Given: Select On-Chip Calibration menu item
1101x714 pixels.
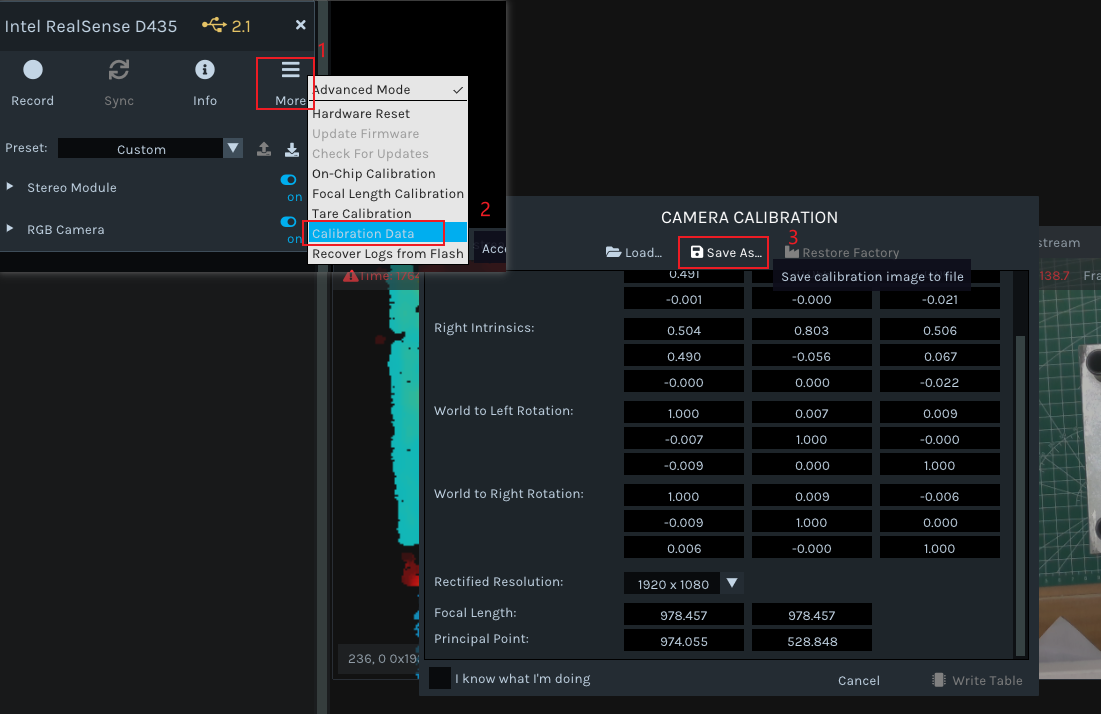Looking at the screenshot, I should [x=388, y=173].
